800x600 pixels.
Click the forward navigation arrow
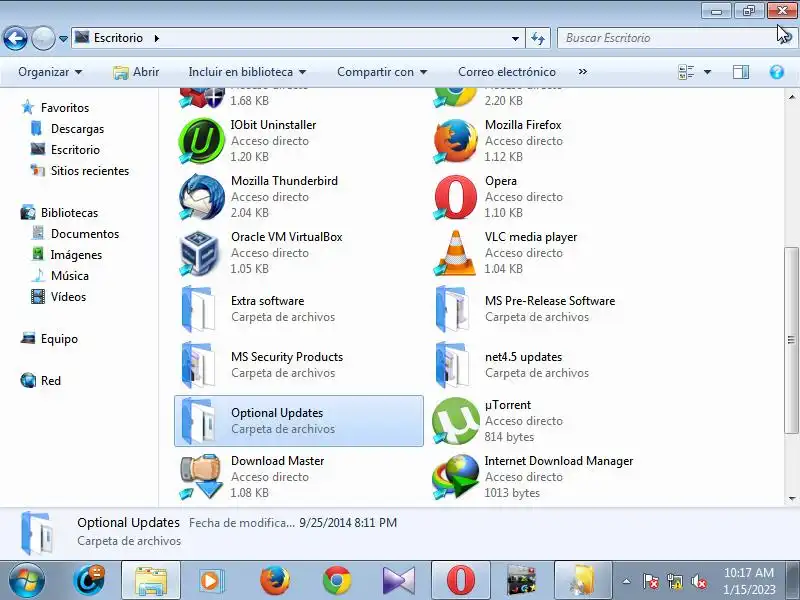43,38
